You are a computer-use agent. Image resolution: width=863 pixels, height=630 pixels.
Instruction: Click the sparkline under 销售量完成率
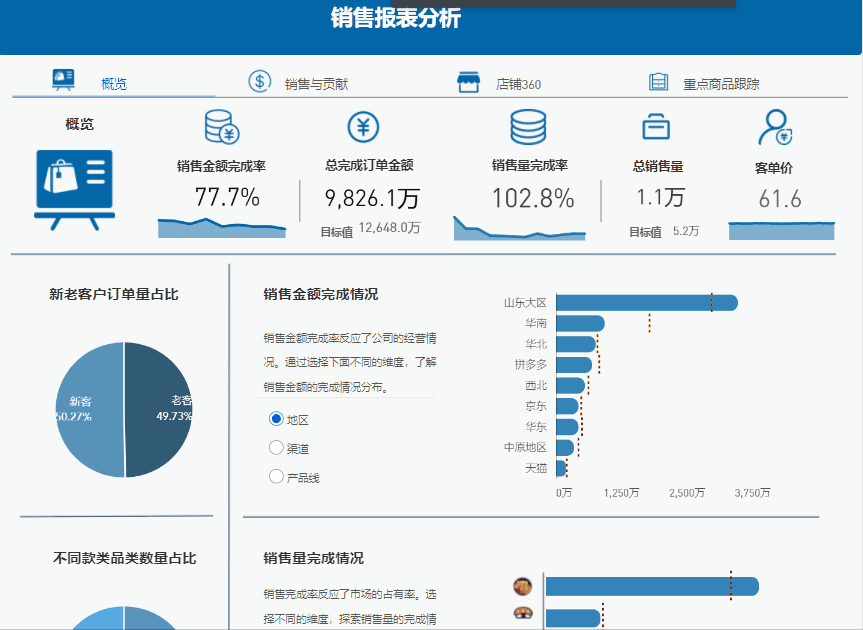click(520, 228)
